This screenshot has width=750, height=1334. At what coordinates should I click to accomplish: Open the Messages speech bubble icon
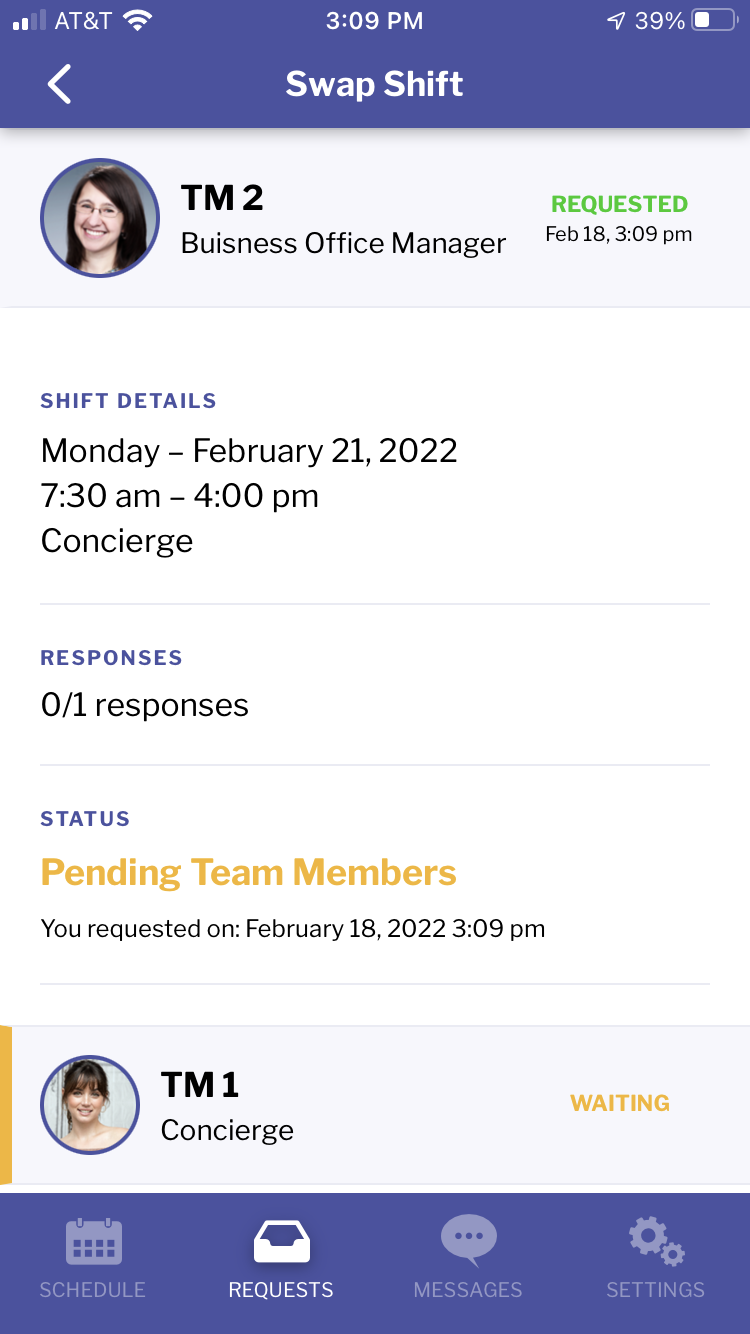point(468,1240)
